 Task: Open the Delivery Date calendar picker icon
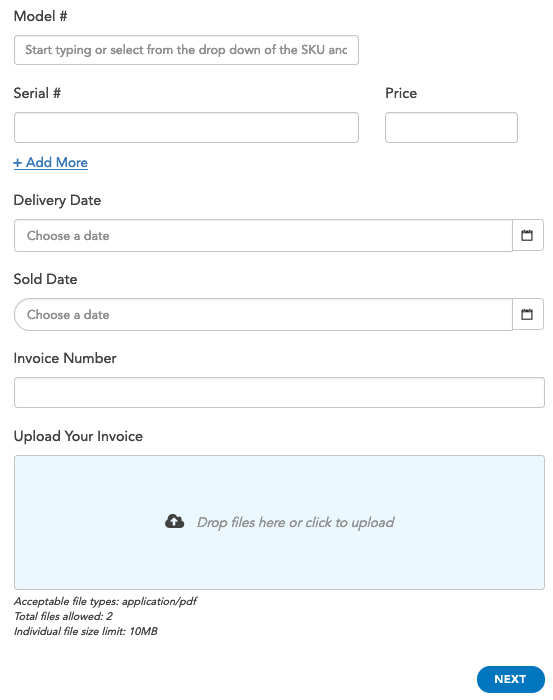pos(528,235)
